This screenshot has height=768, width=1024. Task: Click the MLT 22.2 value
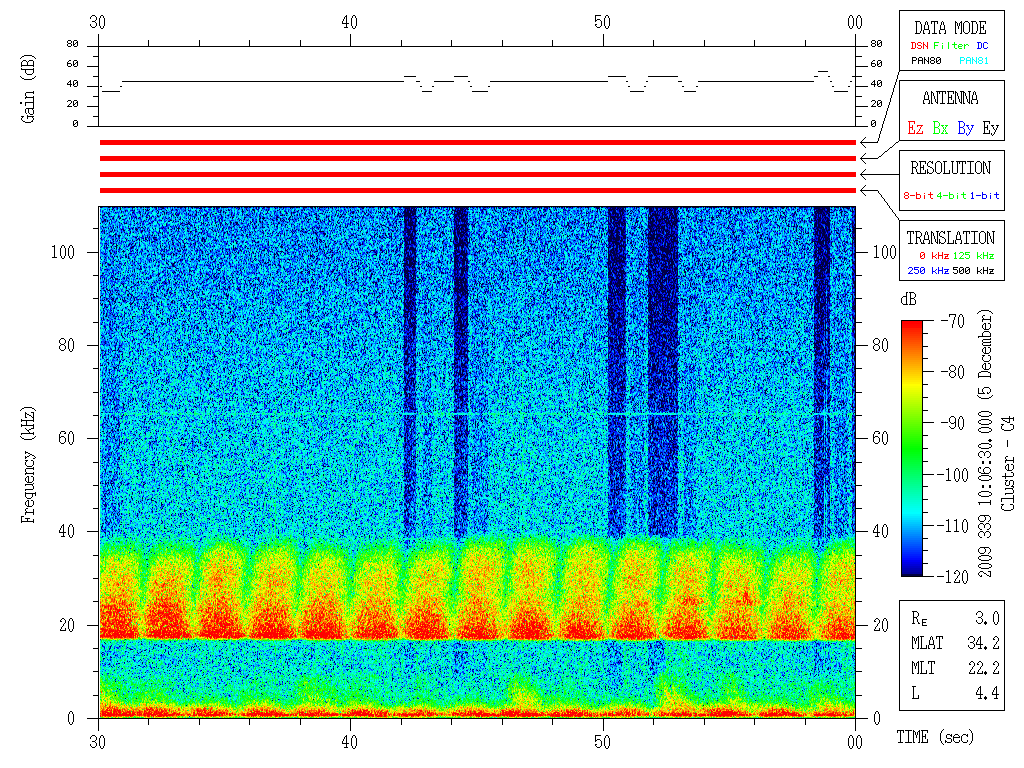click(x=983, y=668)
